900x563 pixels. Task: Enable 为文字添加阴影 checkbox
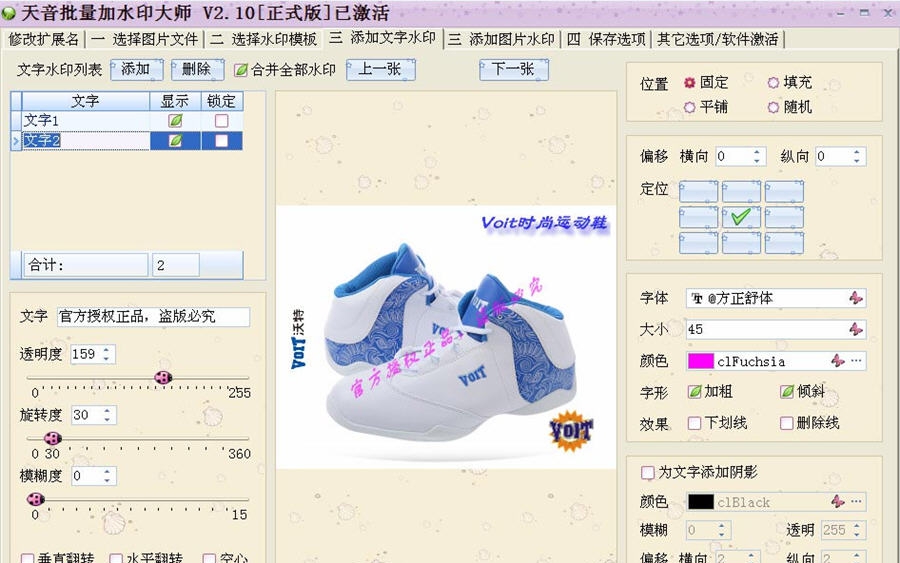pos(647,472)
